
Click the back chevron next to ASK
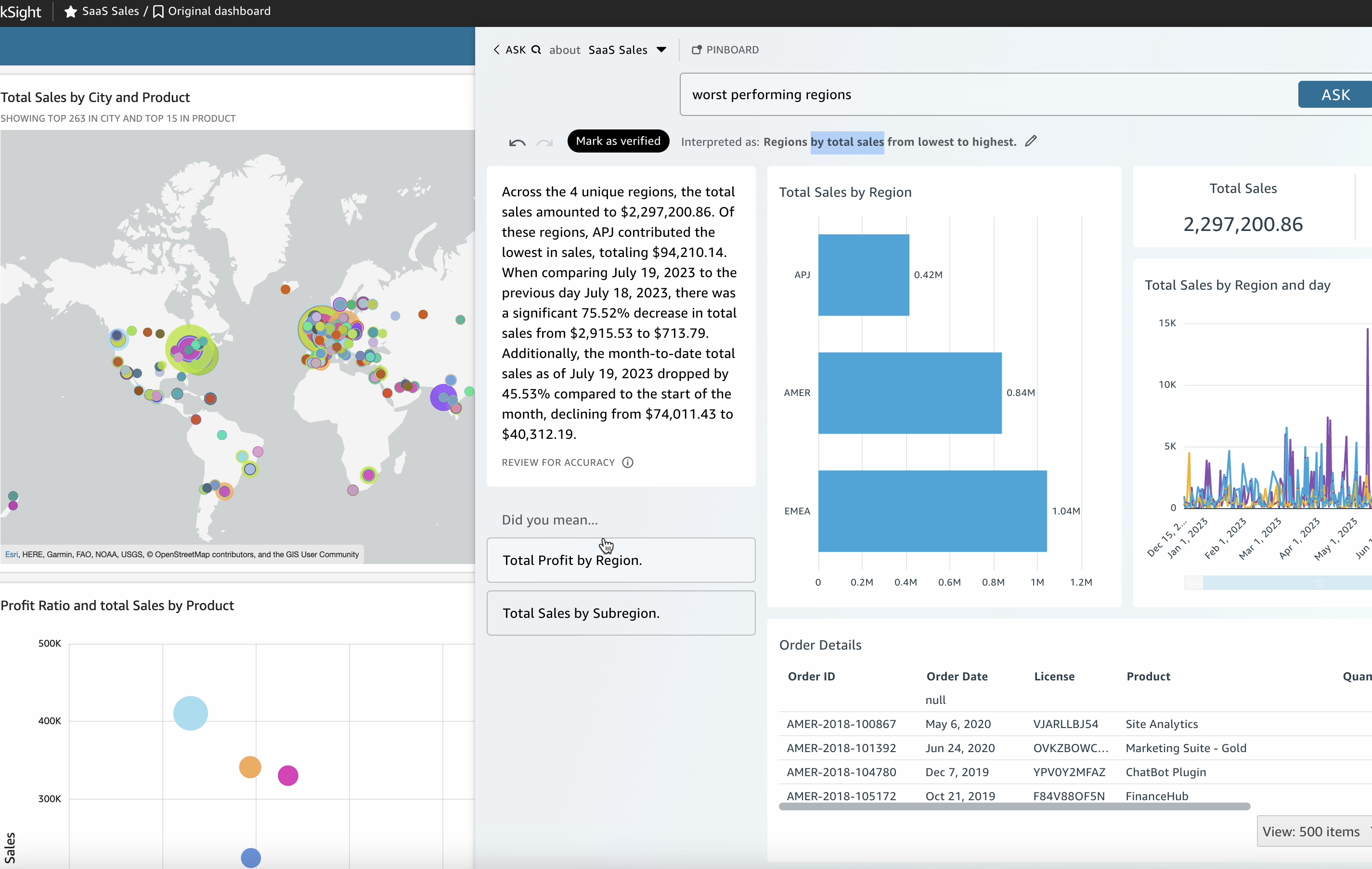click(496, 50)
